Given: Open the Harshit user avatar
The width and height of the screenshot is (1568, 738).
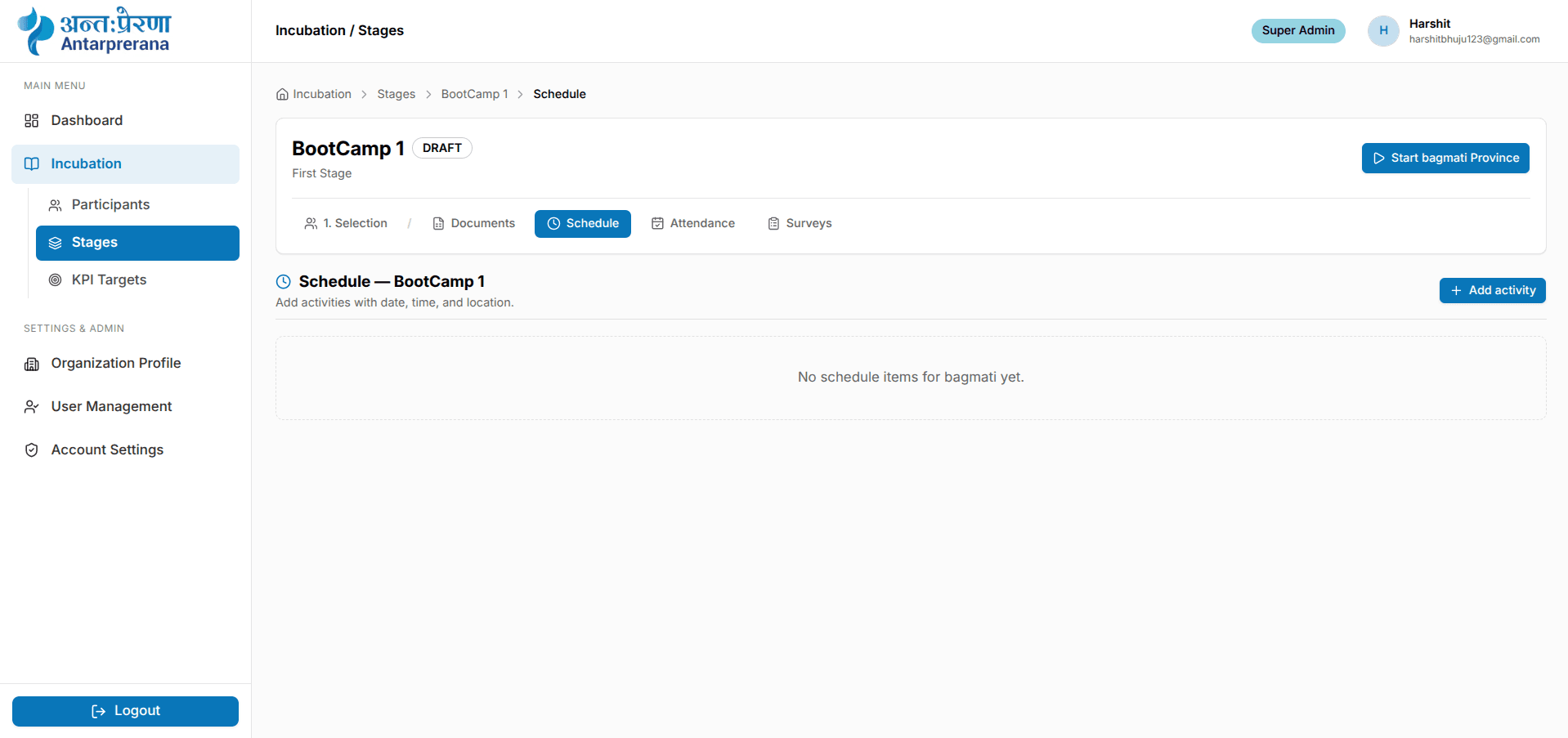Looking at the screenshot, I should point(1383,31).
